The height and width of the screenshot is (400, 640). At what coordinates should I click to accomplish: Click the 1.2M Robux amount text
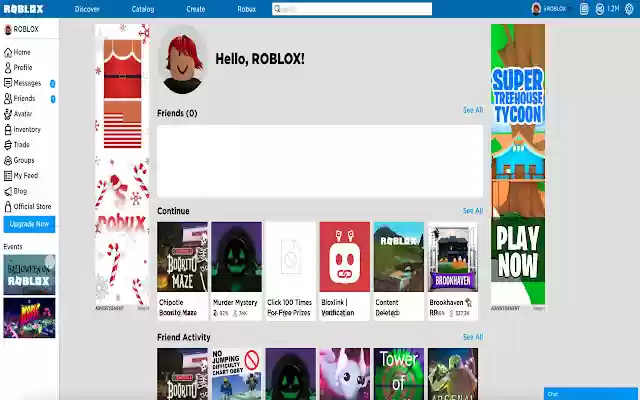point(613,9)
